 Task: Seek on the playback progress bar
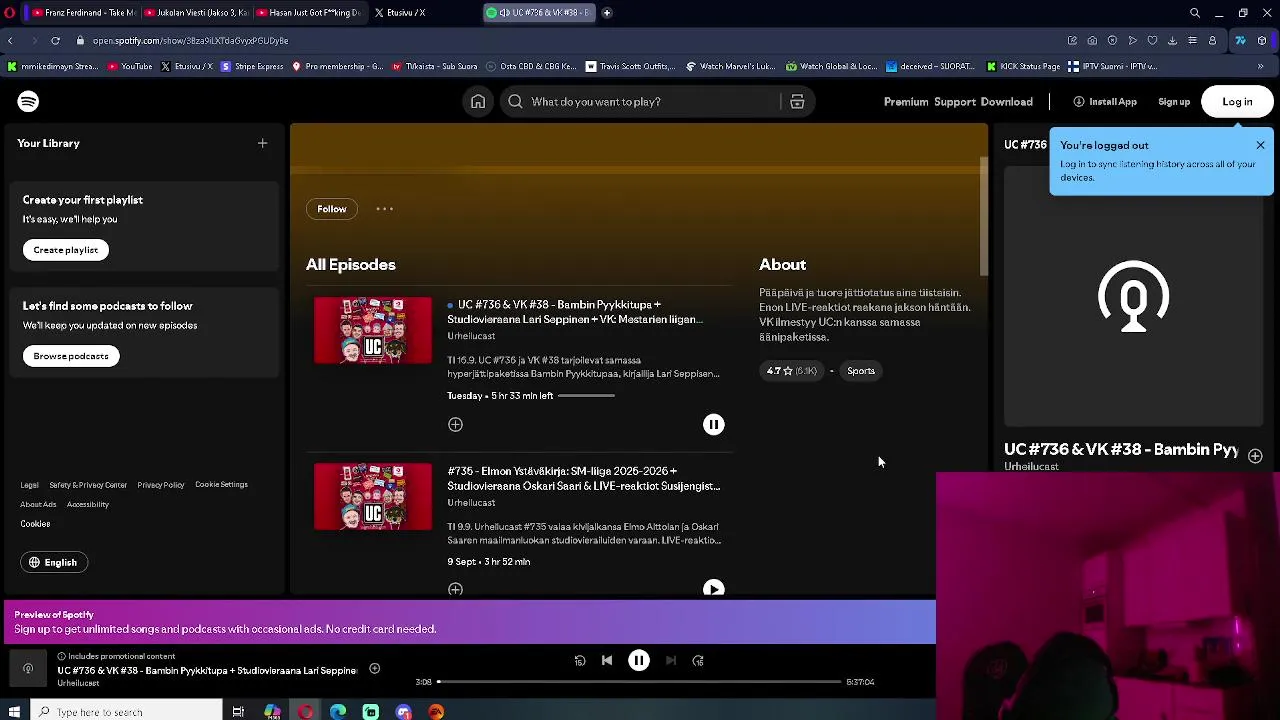(x=639, y=682)
